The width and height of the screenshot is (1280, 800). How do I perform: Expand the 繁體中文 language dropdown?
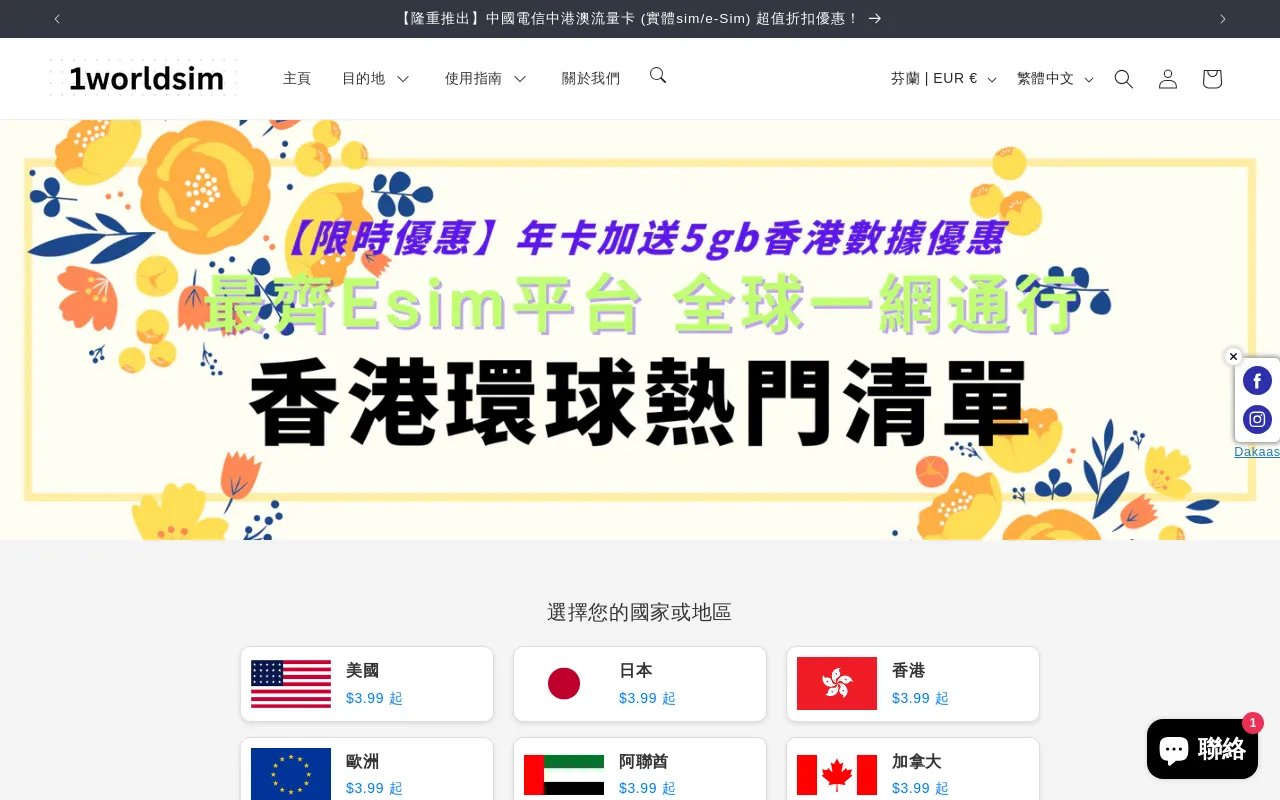click(x=1055, y=79)
